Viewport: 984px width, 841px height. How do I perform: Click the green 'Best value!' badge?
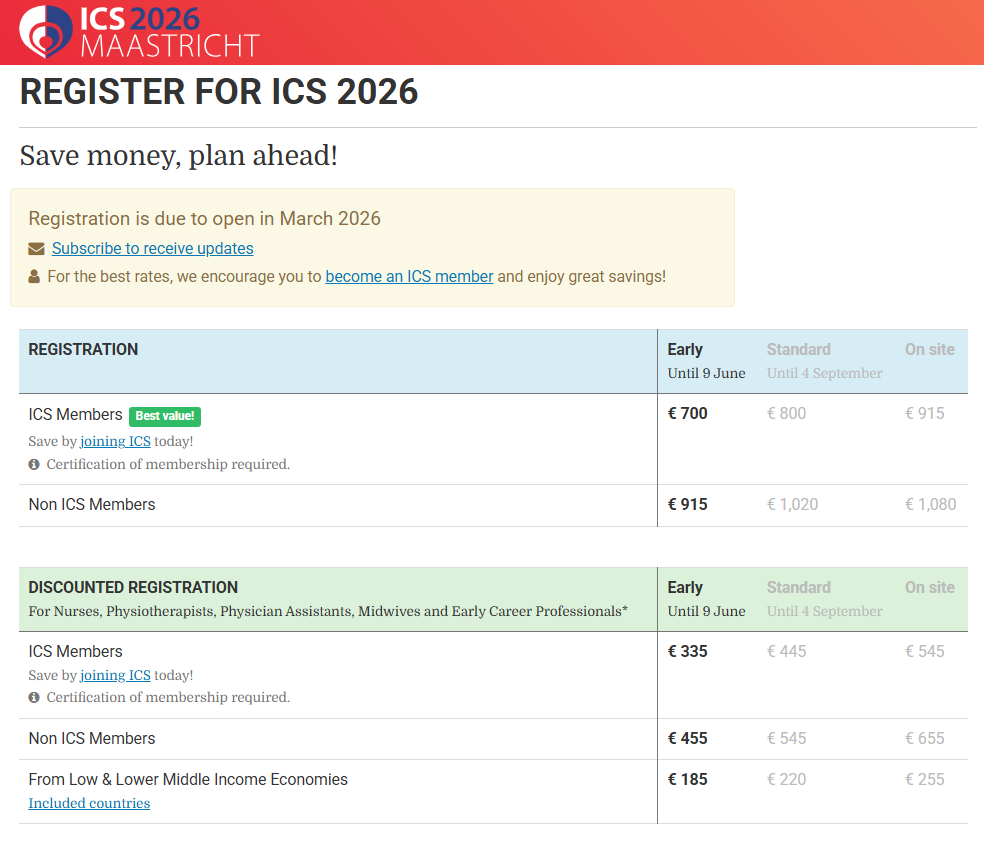[165, 416]
